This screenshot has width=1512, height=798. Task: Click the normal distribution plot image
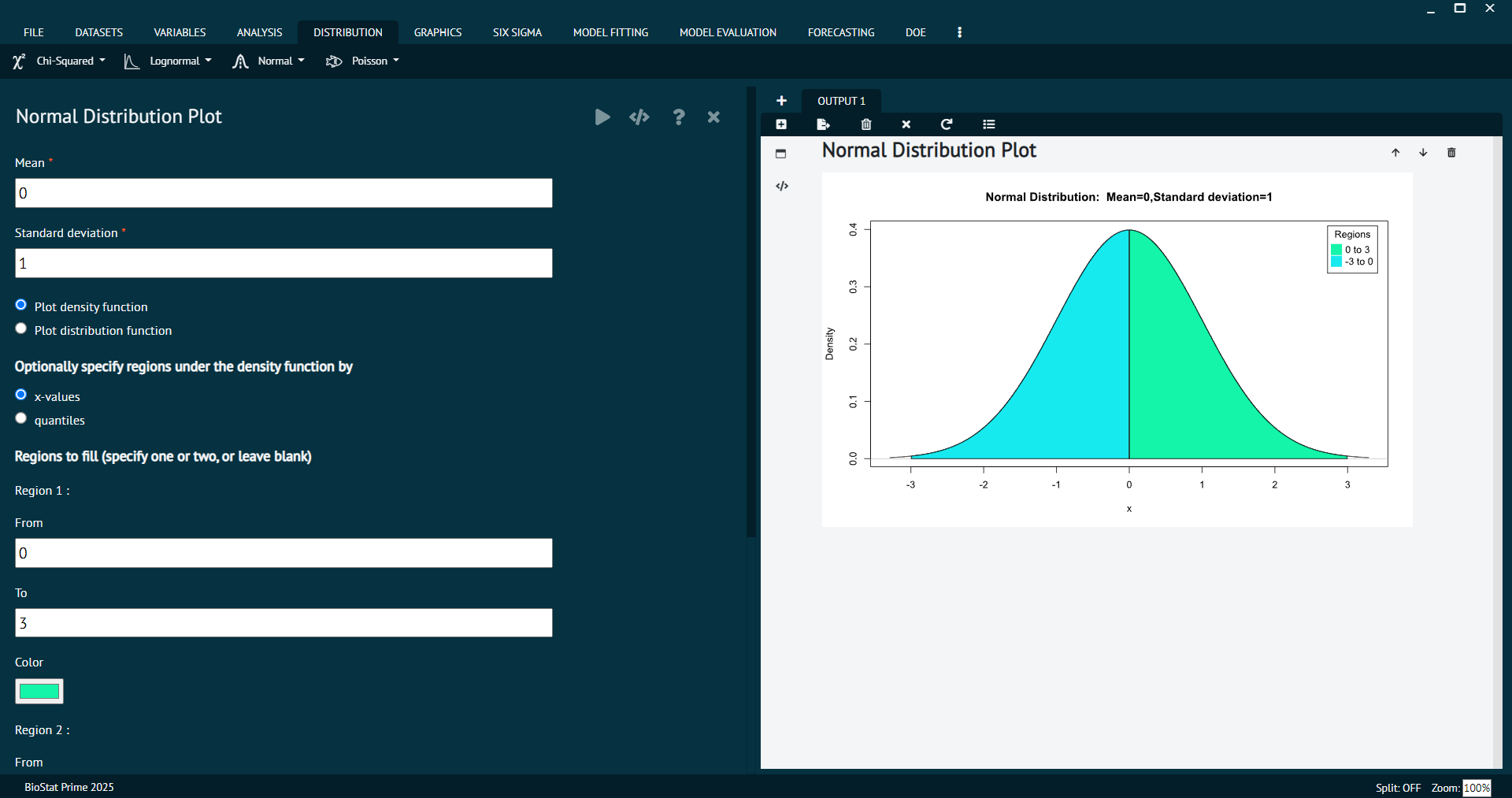pyautogui.click(x=1117, y=350)
